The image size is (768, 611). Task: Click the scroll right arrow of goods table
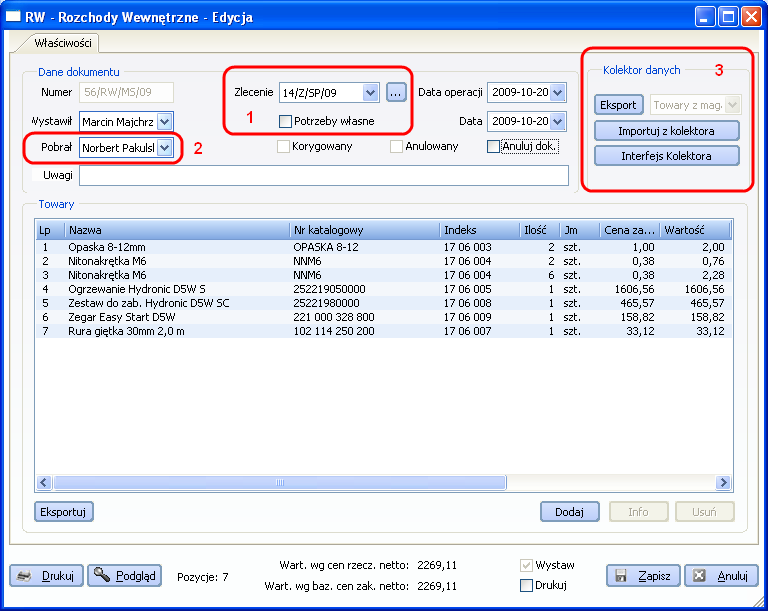723,483
